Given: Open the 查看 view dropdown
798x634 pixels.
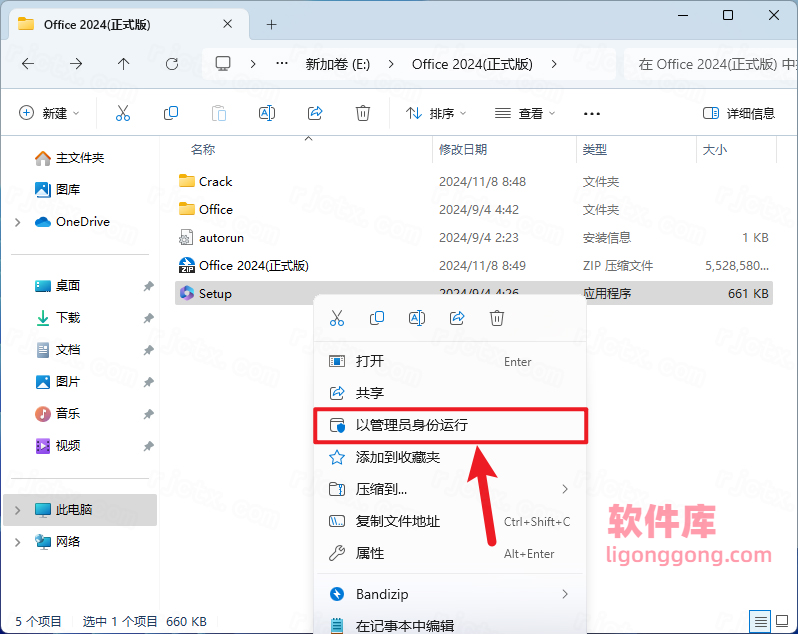Looking at the screenshot, I should pyautogui.click(x=525, y=113).
